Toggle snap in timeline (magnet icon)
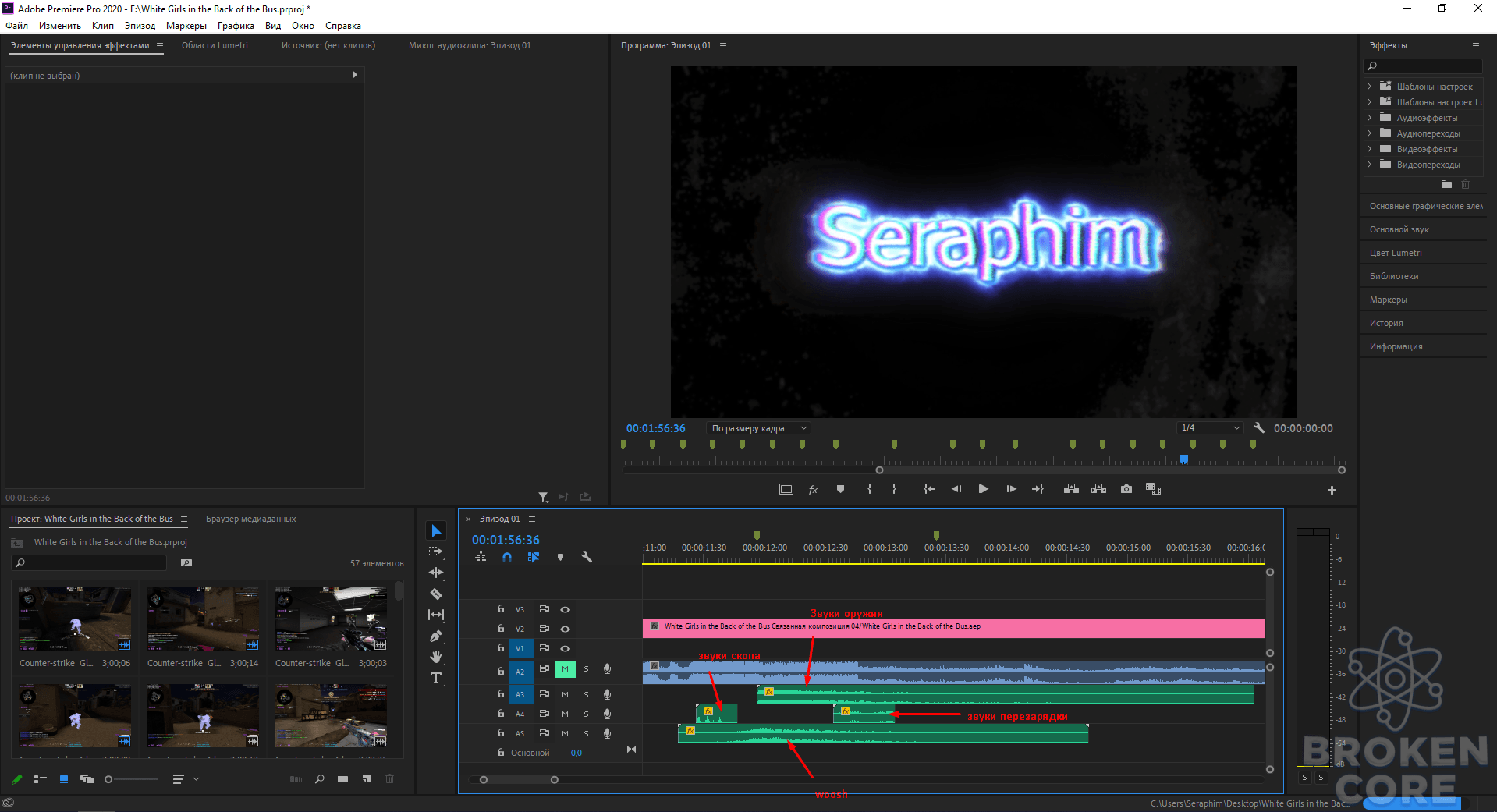The width and height of the screenshot is (1497, 812). tap(507, 557)
